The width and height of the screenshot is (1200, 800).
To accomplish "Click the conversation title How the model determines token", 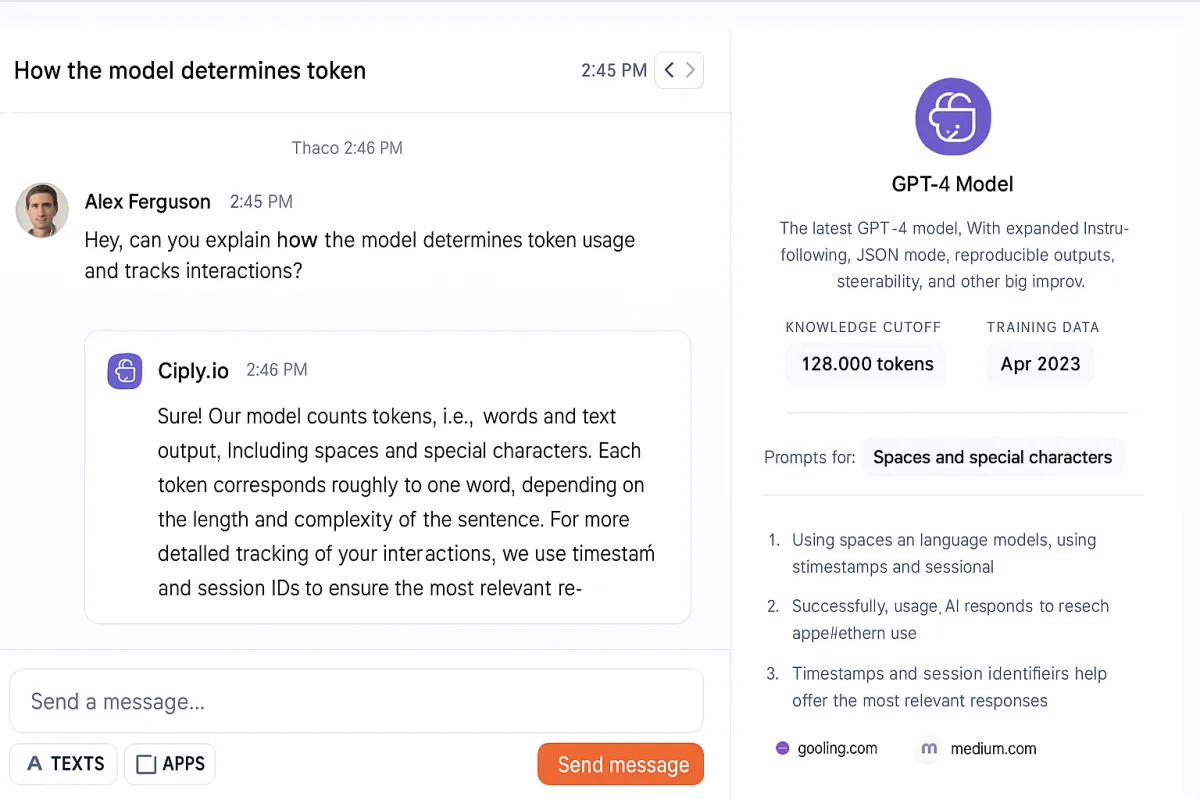I will coord(190,70).
